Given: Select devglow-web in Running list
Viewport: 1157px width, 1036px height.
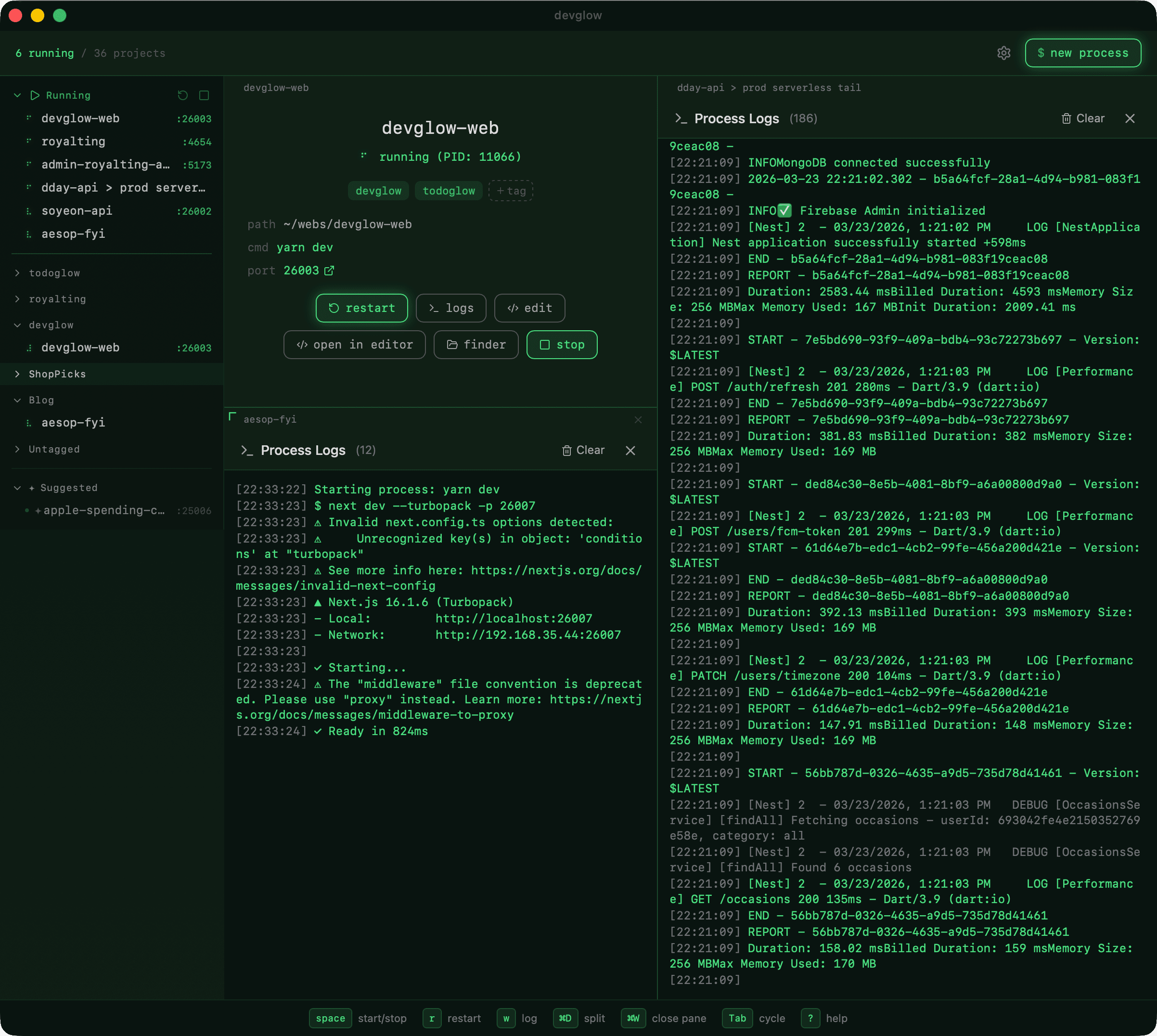Looking at the screenshot, I should (x=112, y=118).
